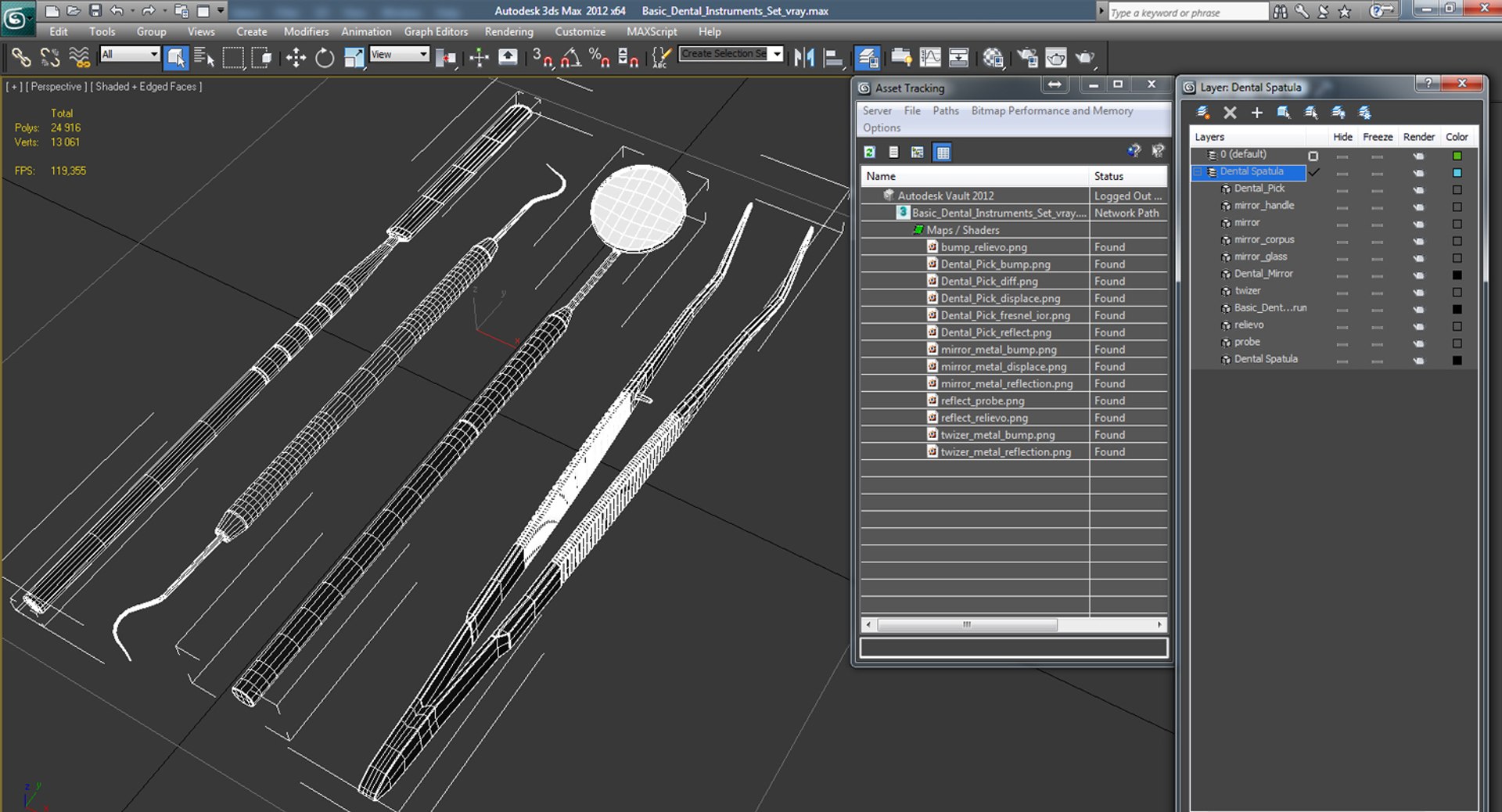Activate the Select Object tool

[175, 57]
